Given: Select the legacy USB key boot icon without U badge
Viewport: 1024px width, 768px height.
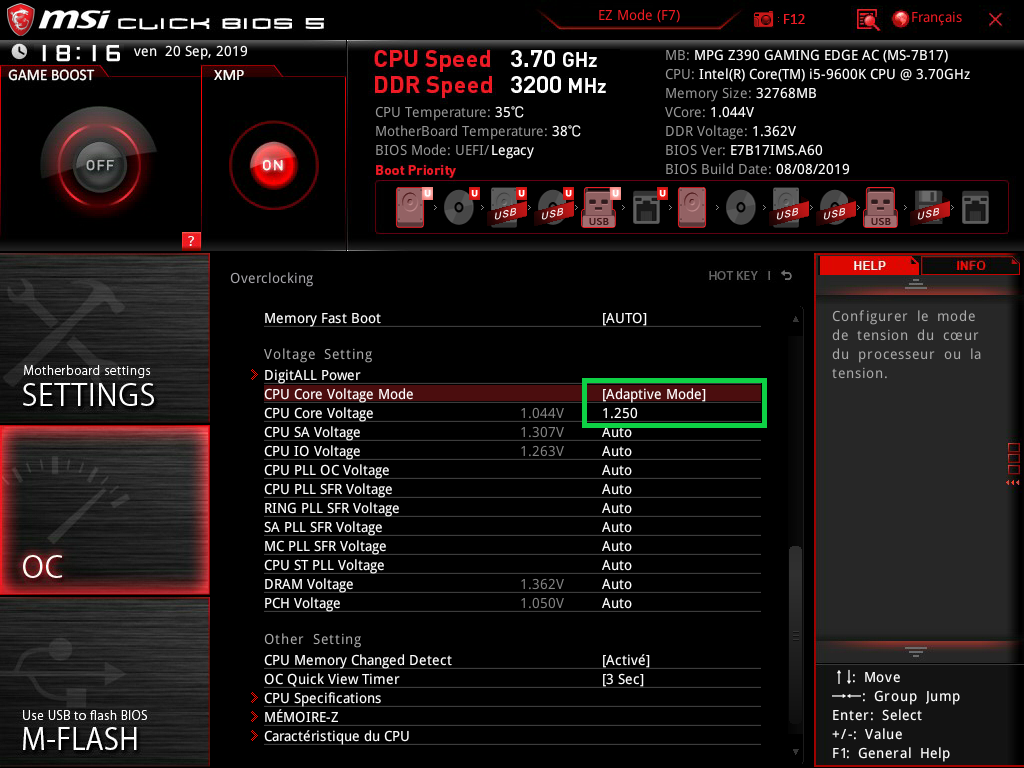Looking at the screenshot, I should (880, 207).
